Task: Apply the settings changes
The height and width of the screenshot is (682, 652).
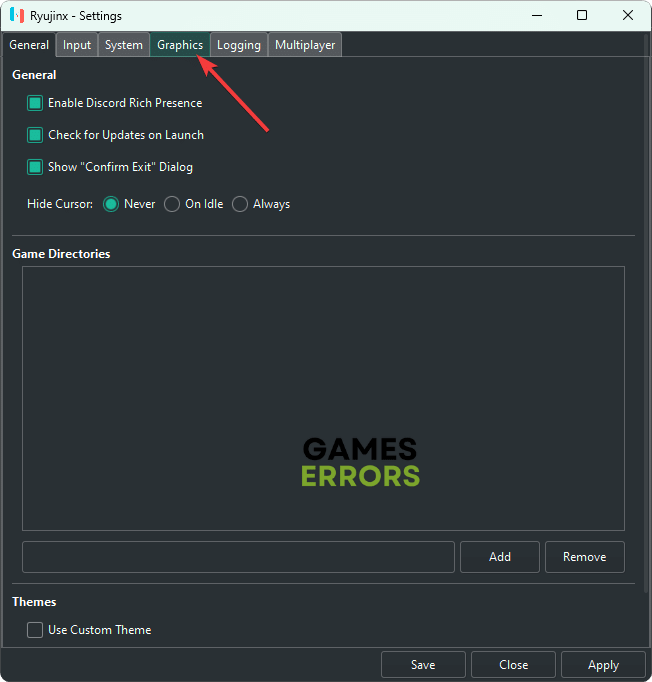Action: tap(603, 665)
